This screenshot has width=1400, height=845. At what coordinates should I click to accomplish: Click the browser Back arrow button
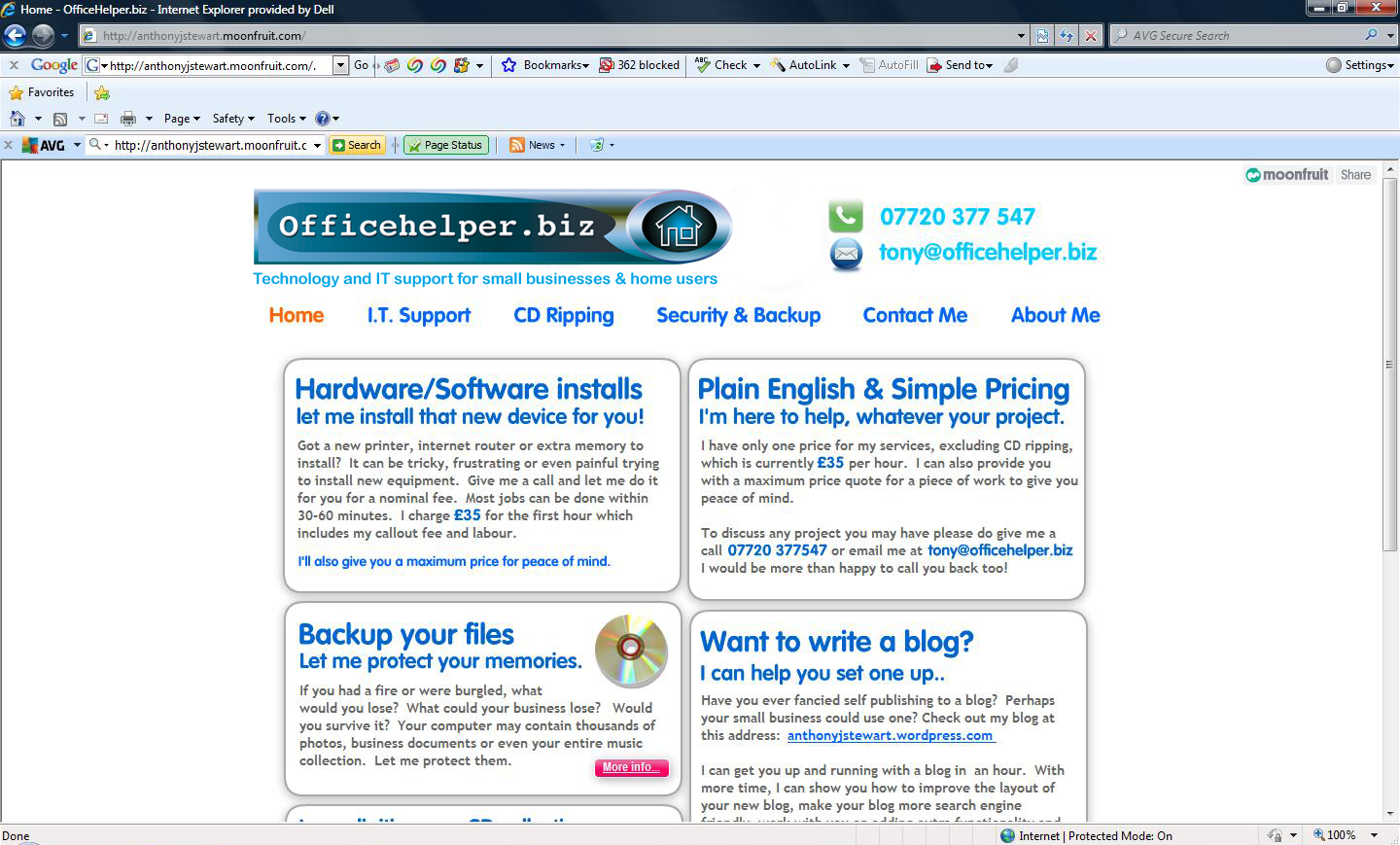click(x=16, y=36)
